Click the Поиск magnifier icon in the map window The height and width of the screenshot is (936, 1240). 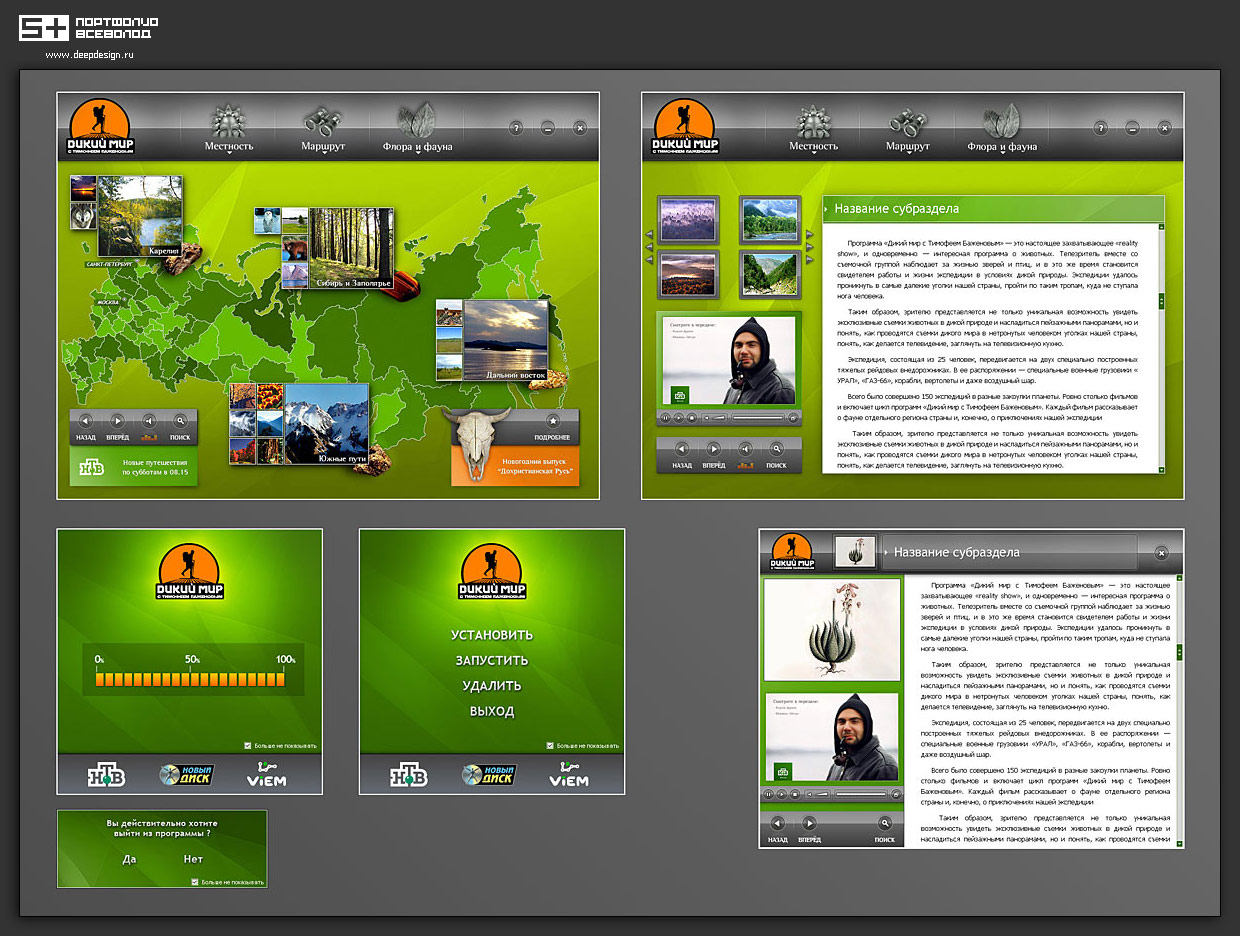[x=180, y=421]
